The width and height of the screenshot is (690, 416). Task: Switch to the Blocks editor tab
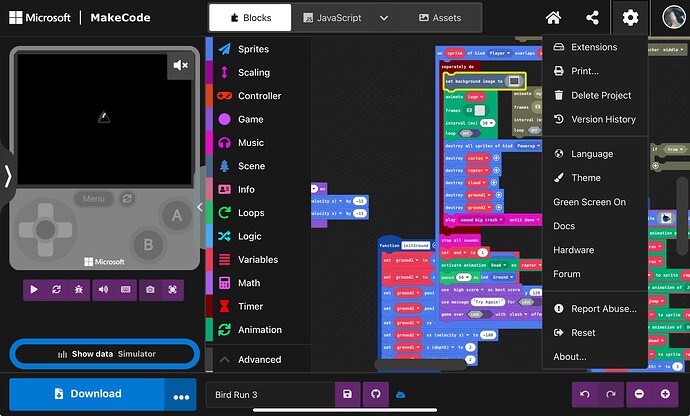[x=250, y=18]
